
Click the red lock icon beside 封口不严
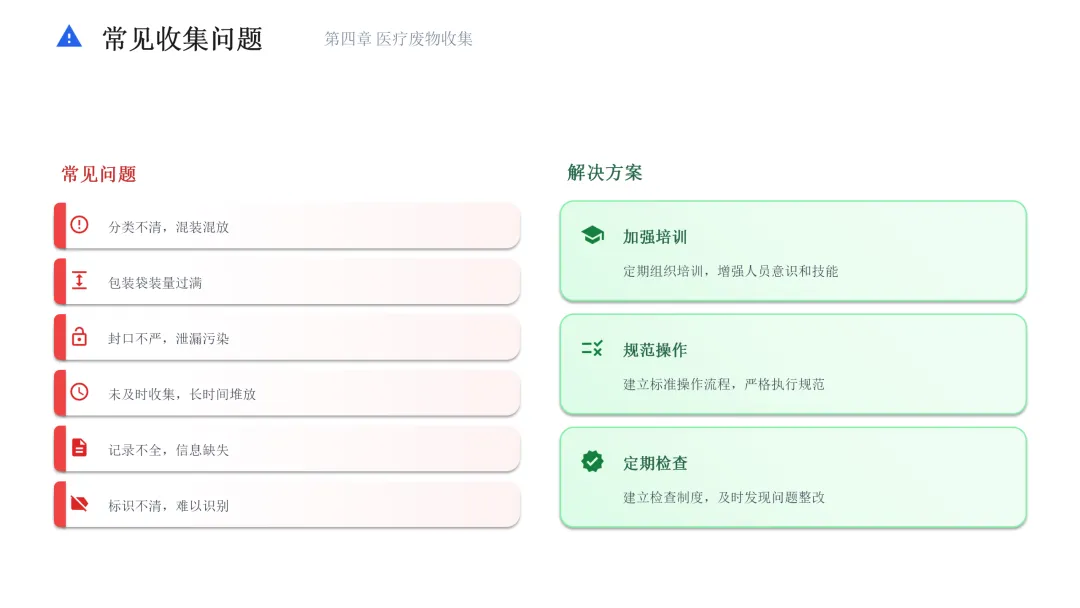pos(79,337)
